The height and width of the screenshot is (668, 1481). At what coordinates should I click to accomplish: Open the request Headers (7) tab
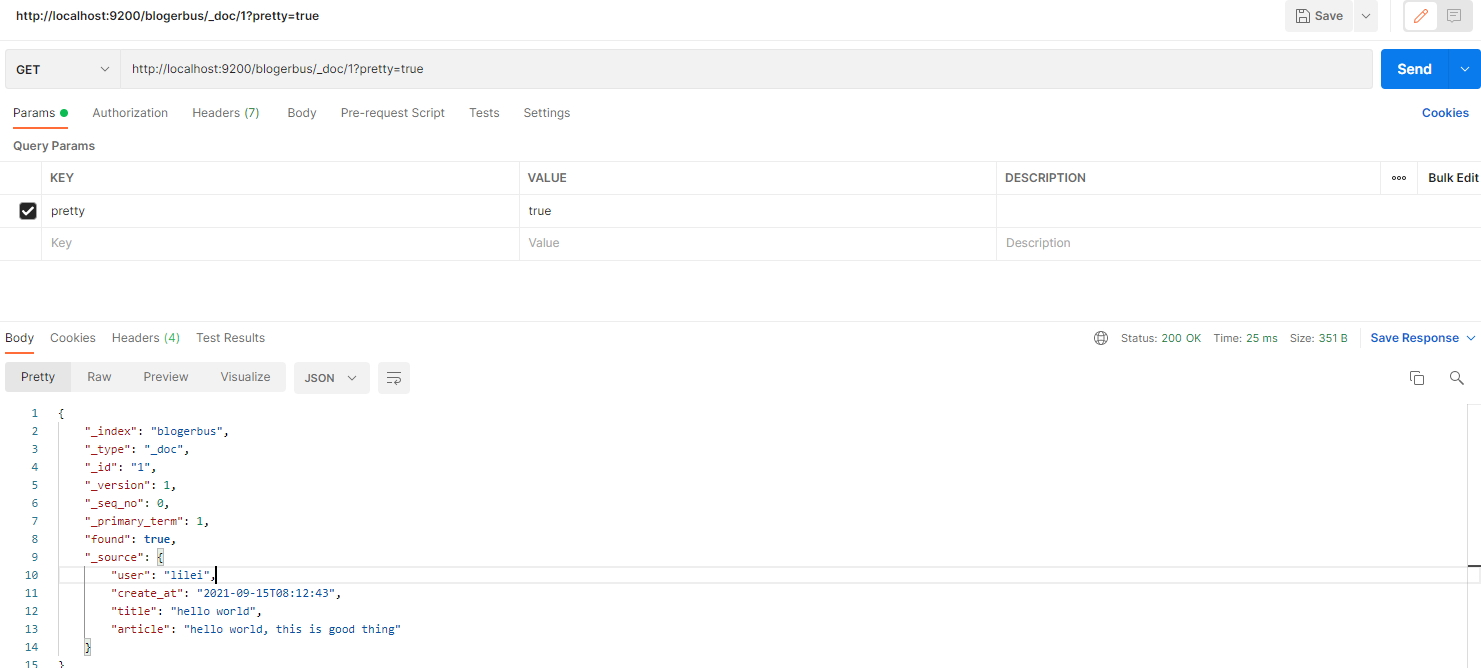coord(226,113)
